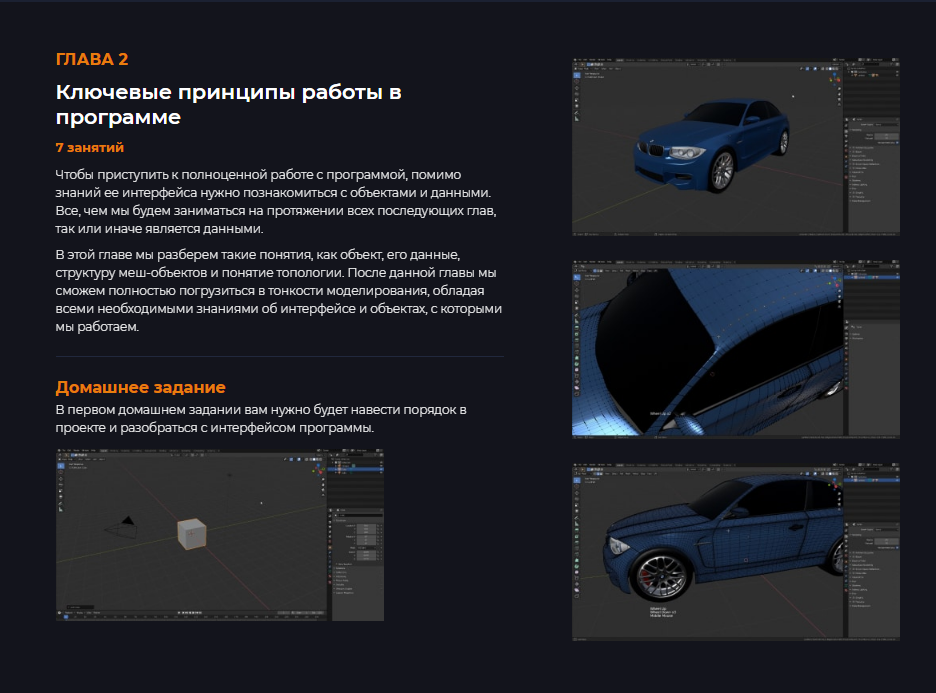Select the gray cube in the homework viewport
936x693 pixels.
[x=190, y=534]
